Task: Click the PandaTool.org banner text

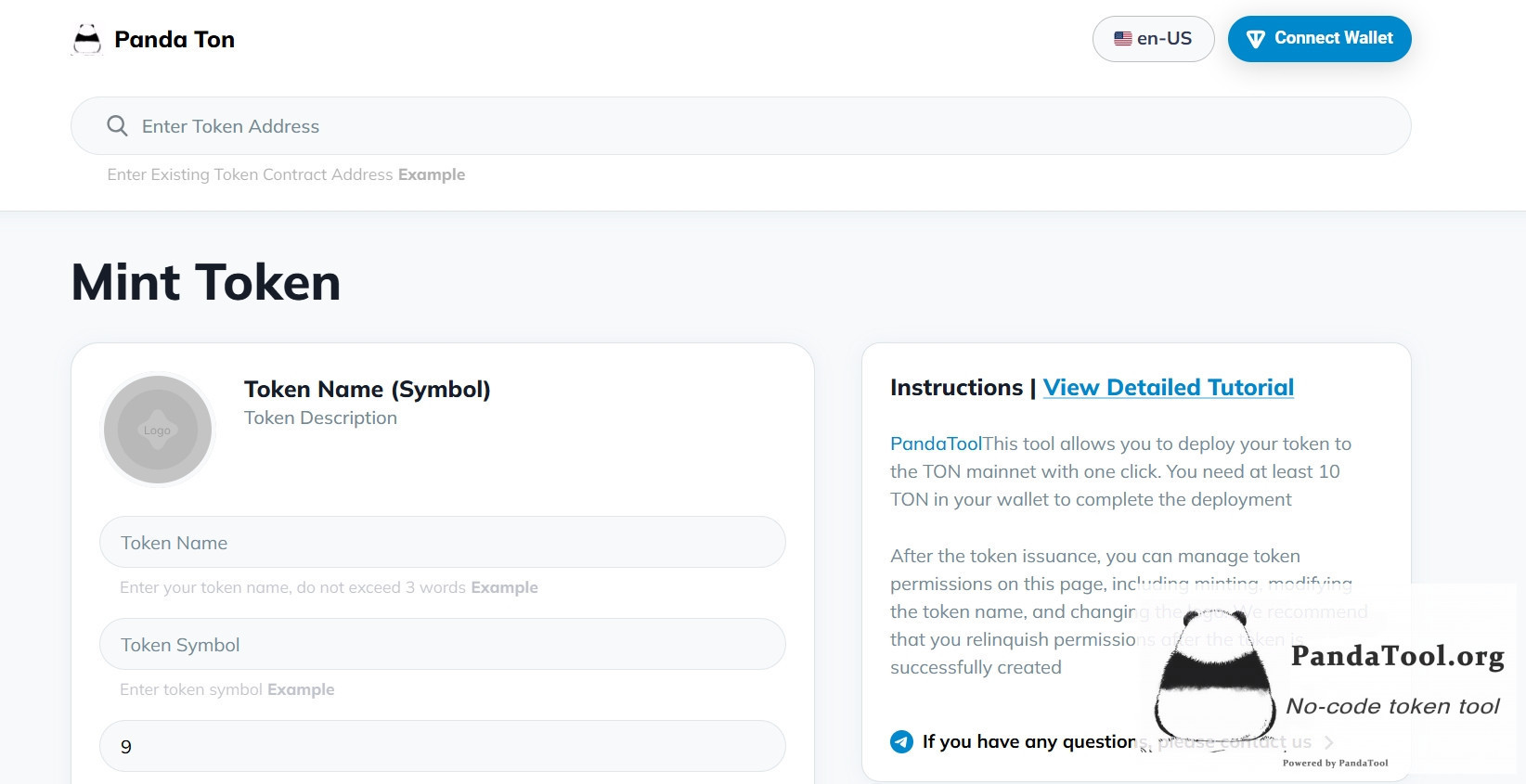Action: click(x=1397, y=657)
